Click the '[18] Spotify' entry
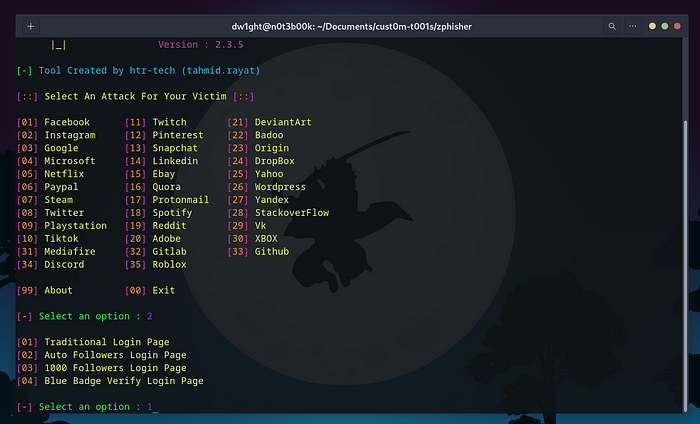This screenshot has height=424, width=700. point(158,213)
